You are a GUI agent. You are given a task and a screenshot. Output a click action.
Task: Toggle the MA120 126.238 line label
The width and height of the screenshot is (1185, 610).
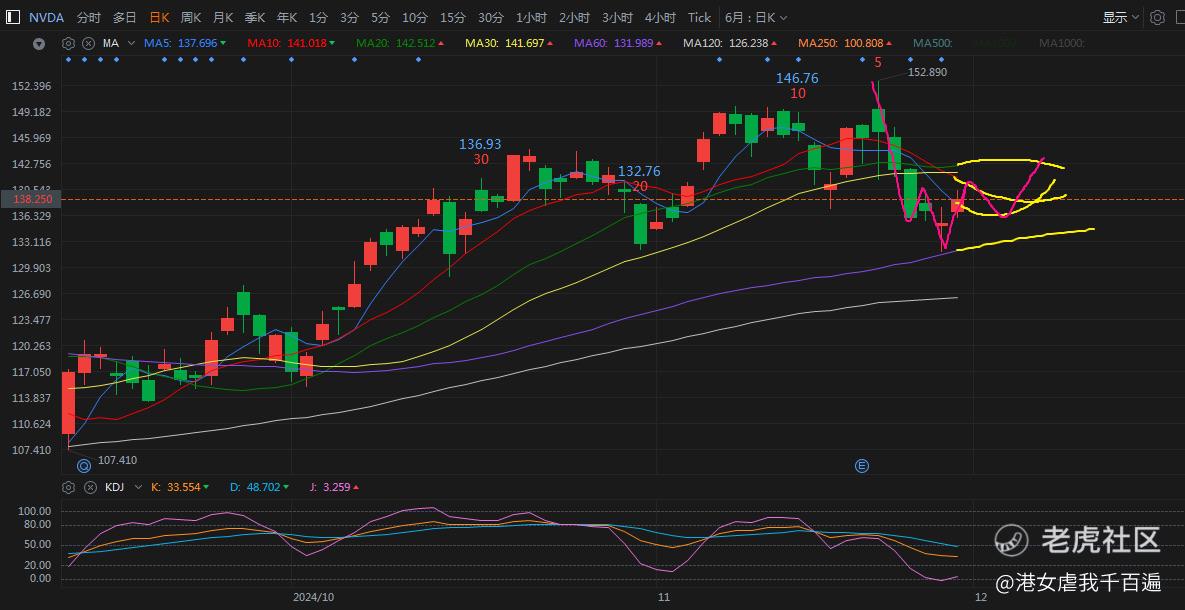(730, 44)
